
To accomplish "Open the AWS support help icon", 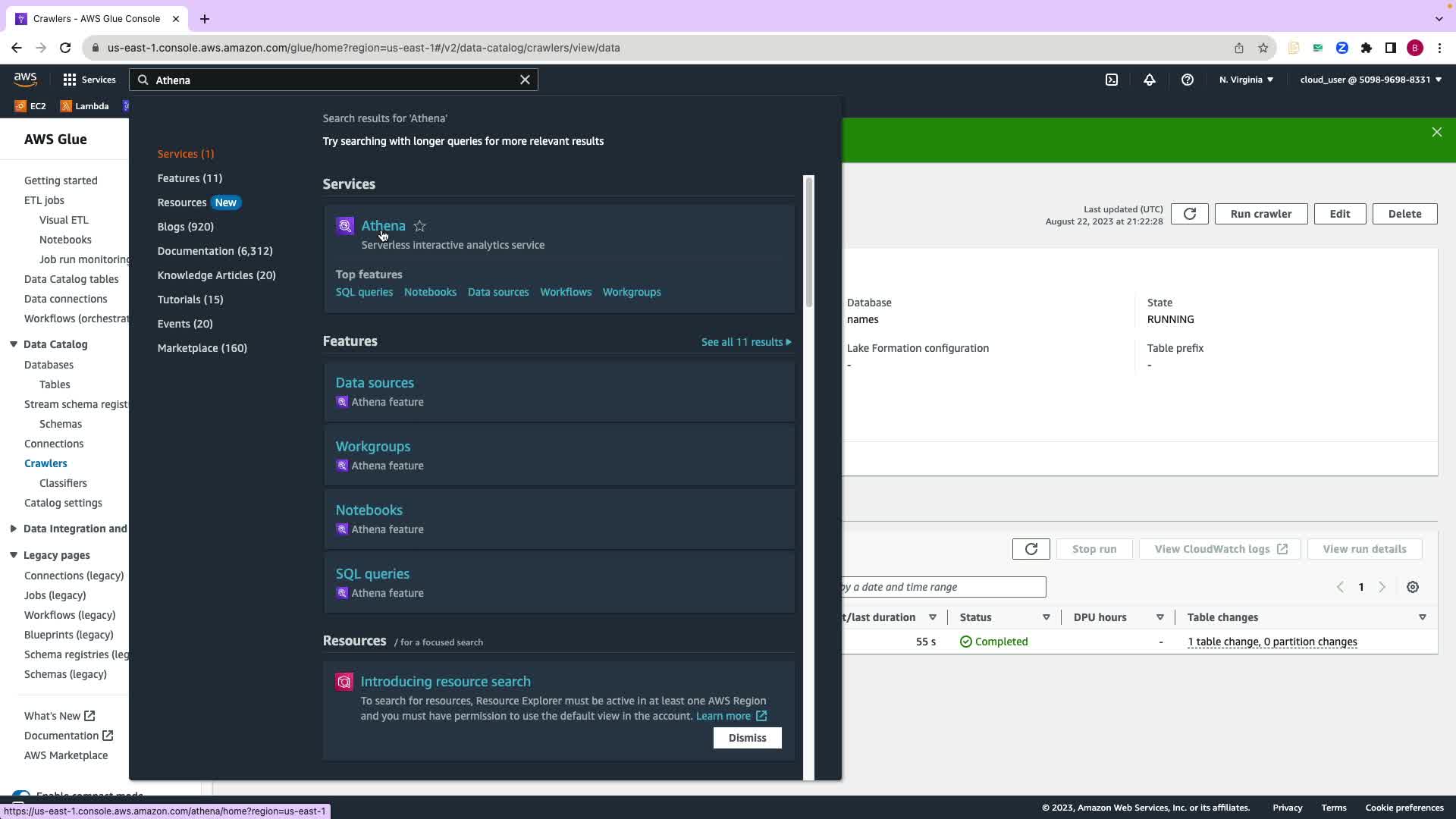I will (x=1188, y=80).
